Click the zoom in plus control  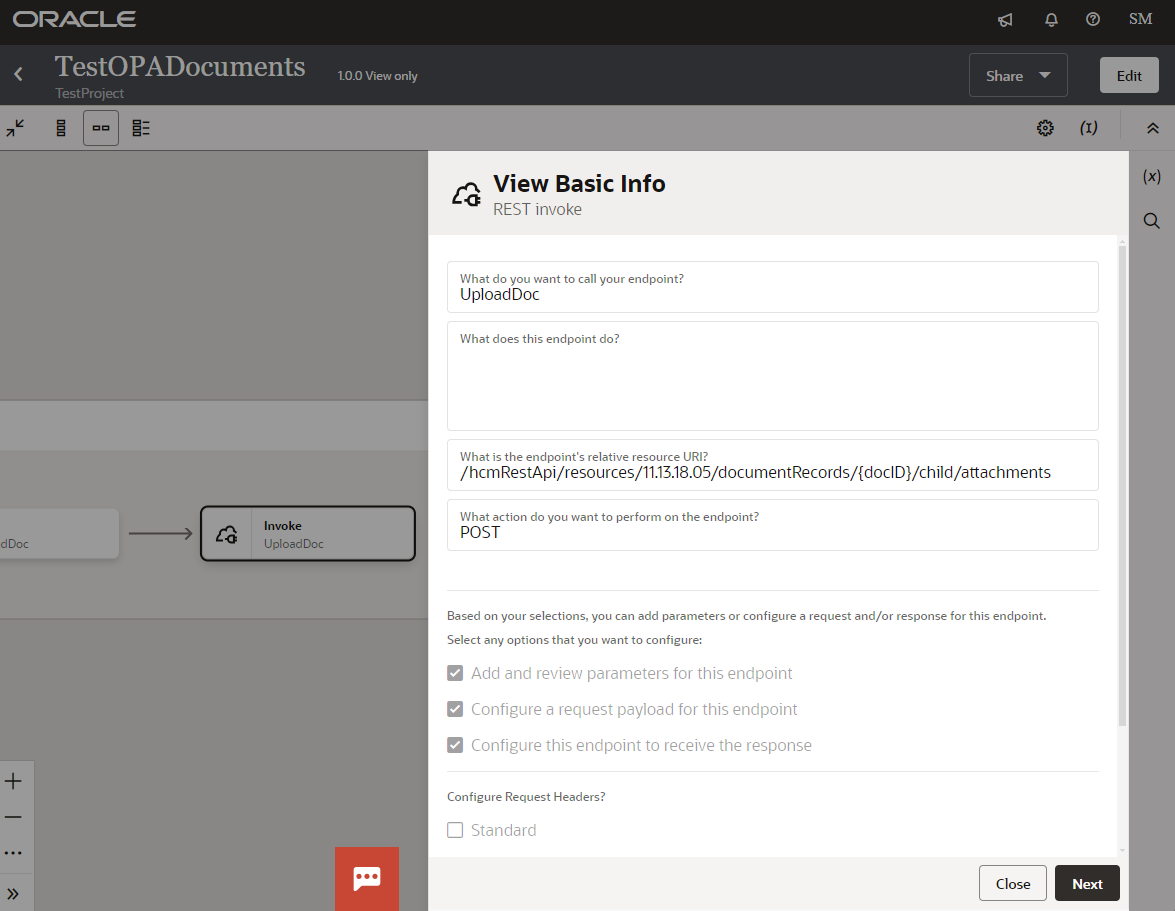(15, 780)
